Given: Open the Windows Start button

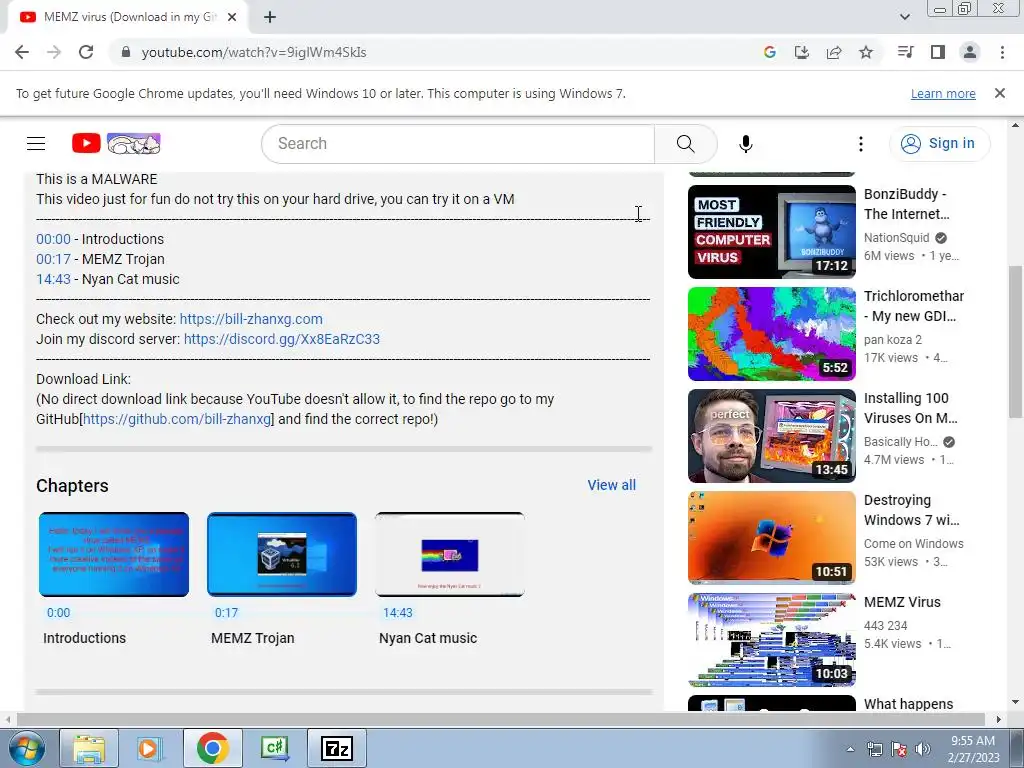Looking at the screenshot, I should coord(25,748).
